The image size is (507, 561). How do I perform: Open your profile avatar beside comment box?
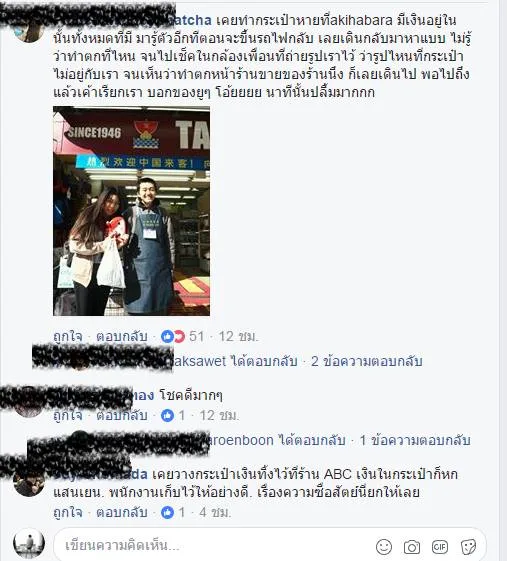pos(29,543)
